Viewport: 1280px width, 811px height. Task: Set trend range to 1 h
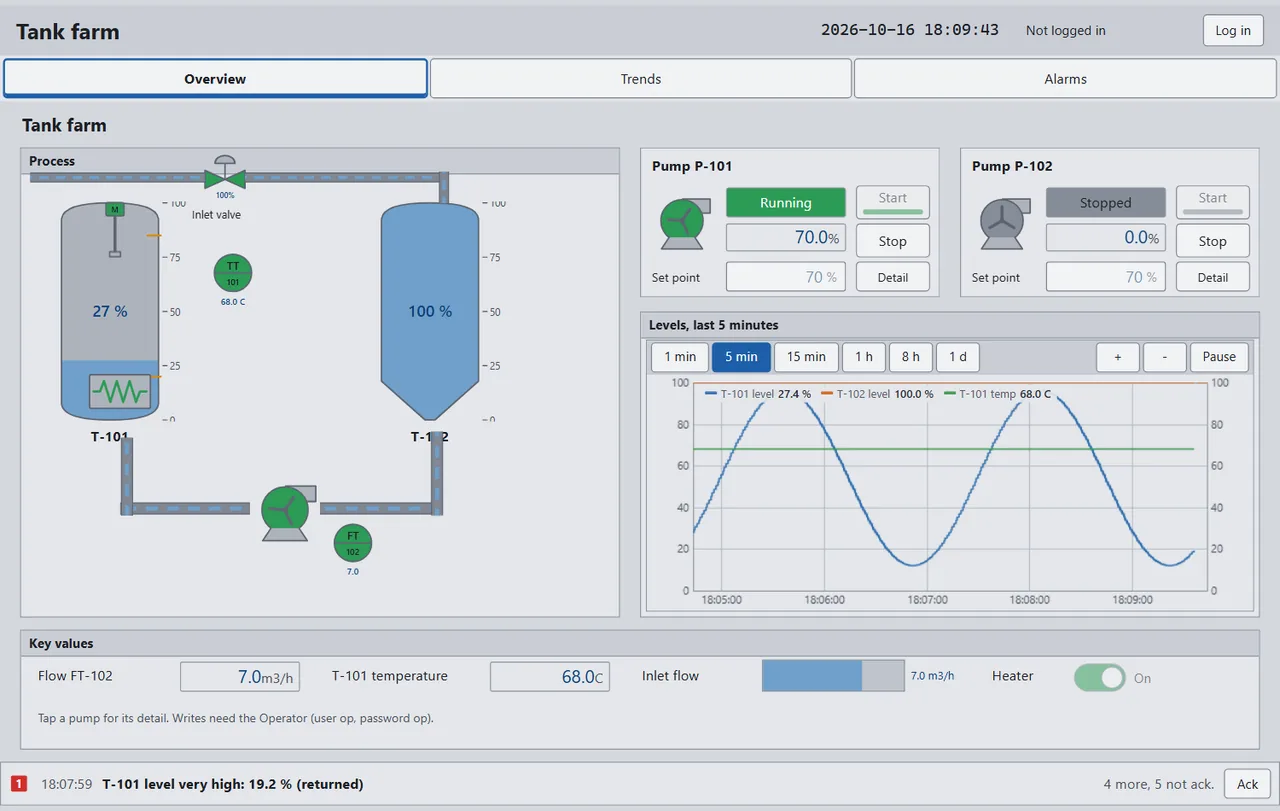point(864,357)
